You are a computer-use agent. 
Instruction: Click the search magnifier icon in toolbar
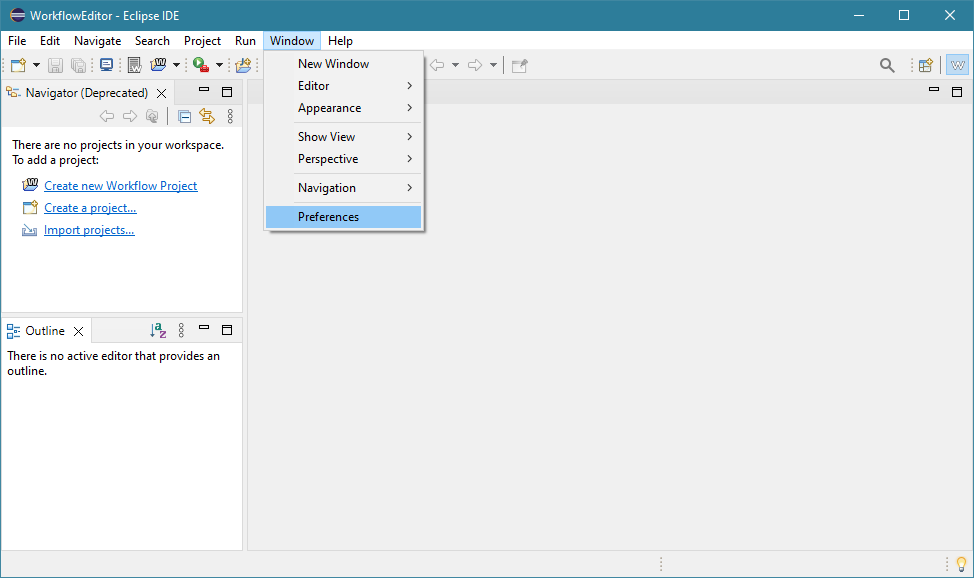(x=887, y=65)
